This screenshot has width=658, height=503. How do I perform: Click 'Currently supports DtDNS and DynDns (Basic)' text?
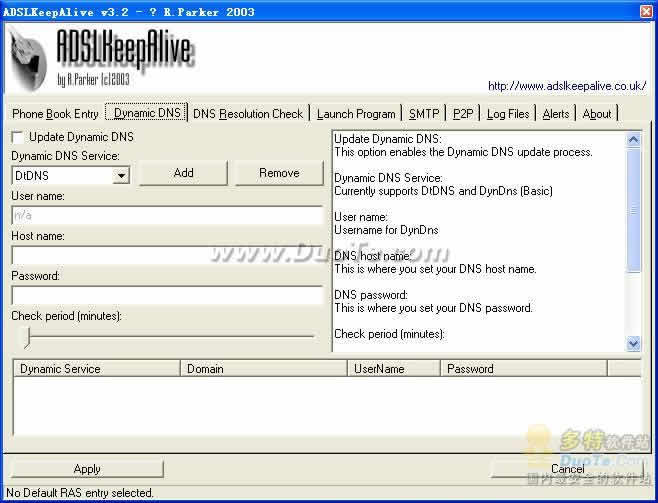click(443, 191)
